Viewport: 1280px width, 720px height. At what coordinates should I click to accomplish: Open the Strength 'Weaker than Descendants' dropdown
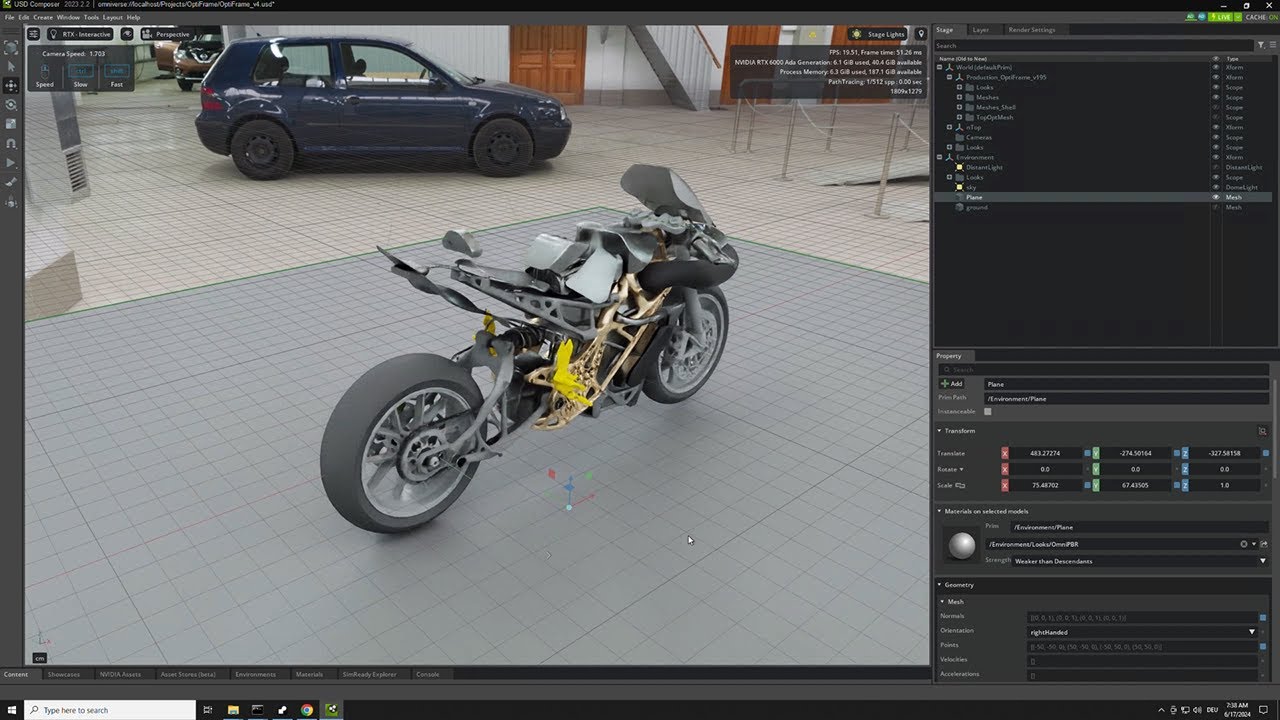1140,561
